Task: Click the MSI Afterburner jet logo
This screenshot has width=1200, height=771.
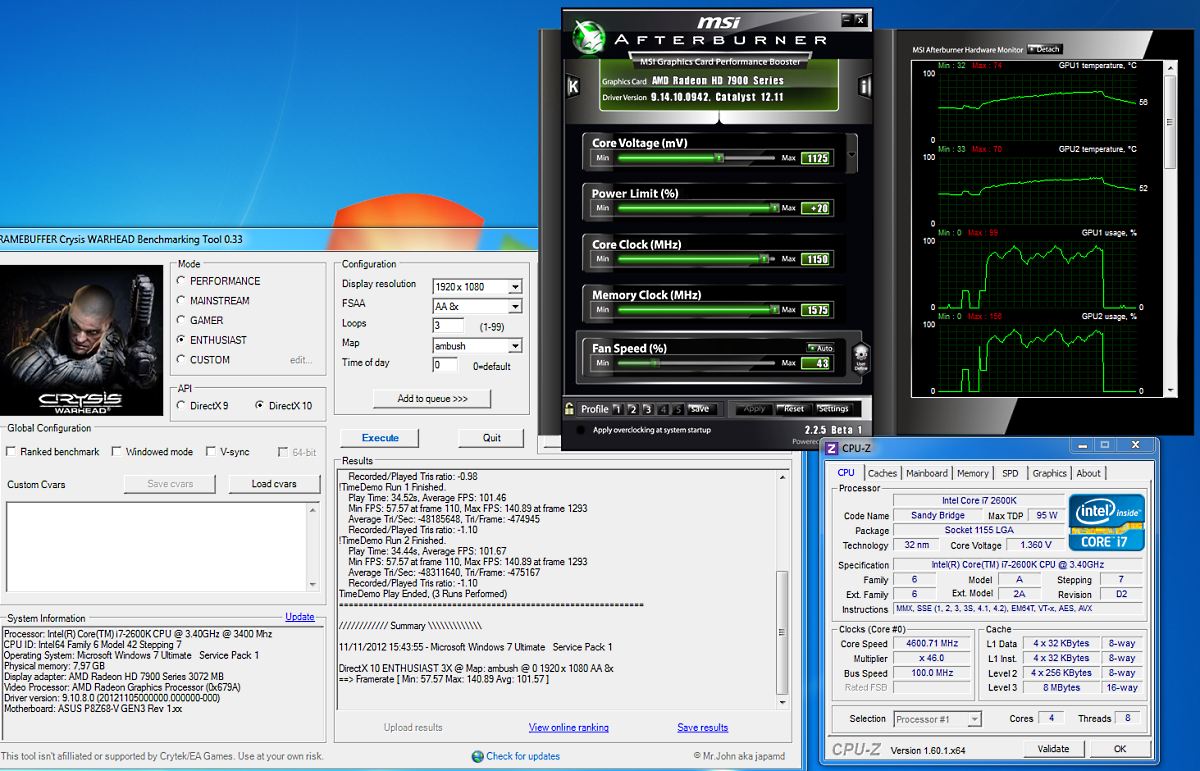Action: (590, 38)
